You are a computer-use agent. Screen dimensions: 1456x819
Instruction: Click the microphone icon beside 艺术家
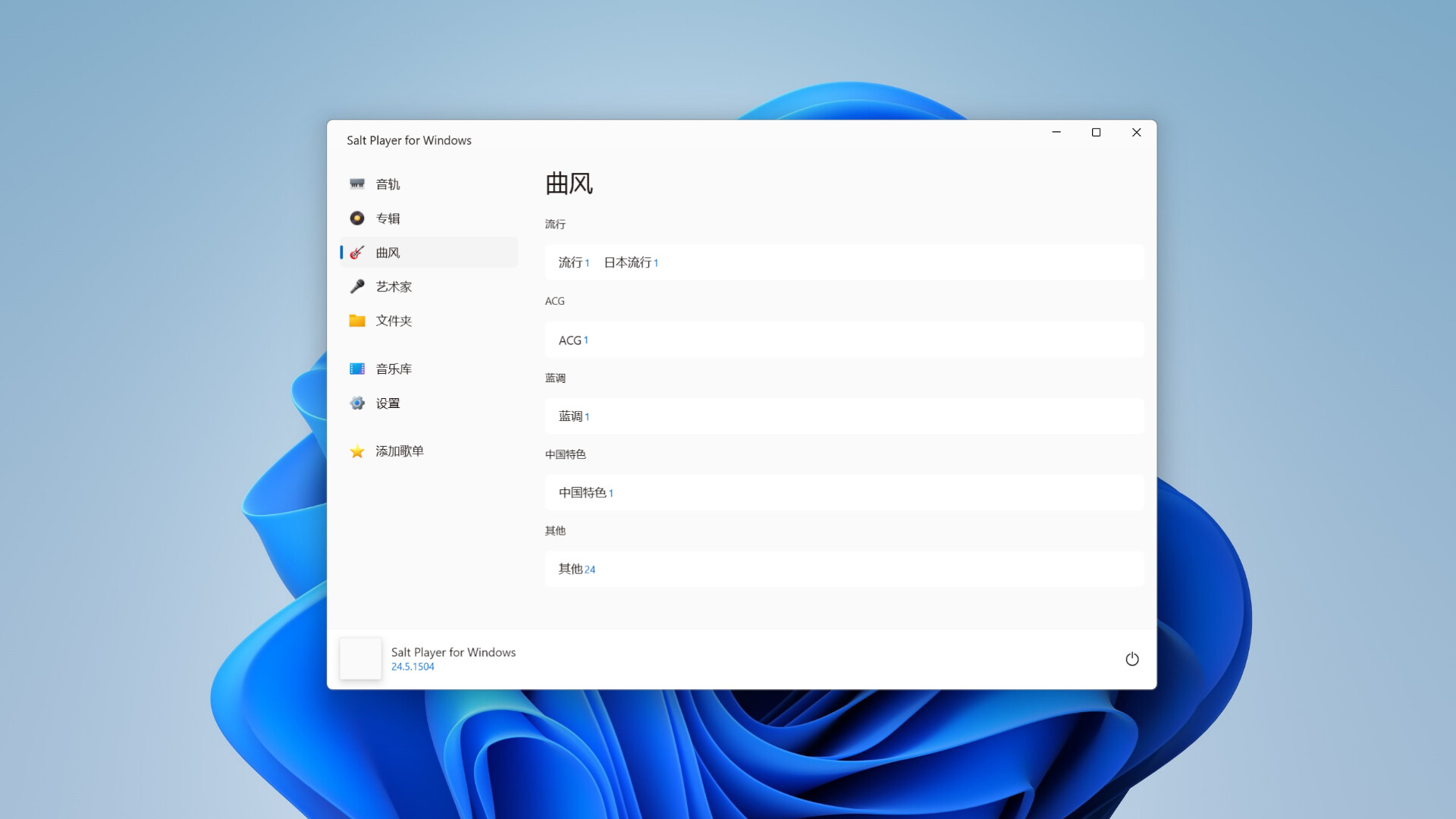357,286
